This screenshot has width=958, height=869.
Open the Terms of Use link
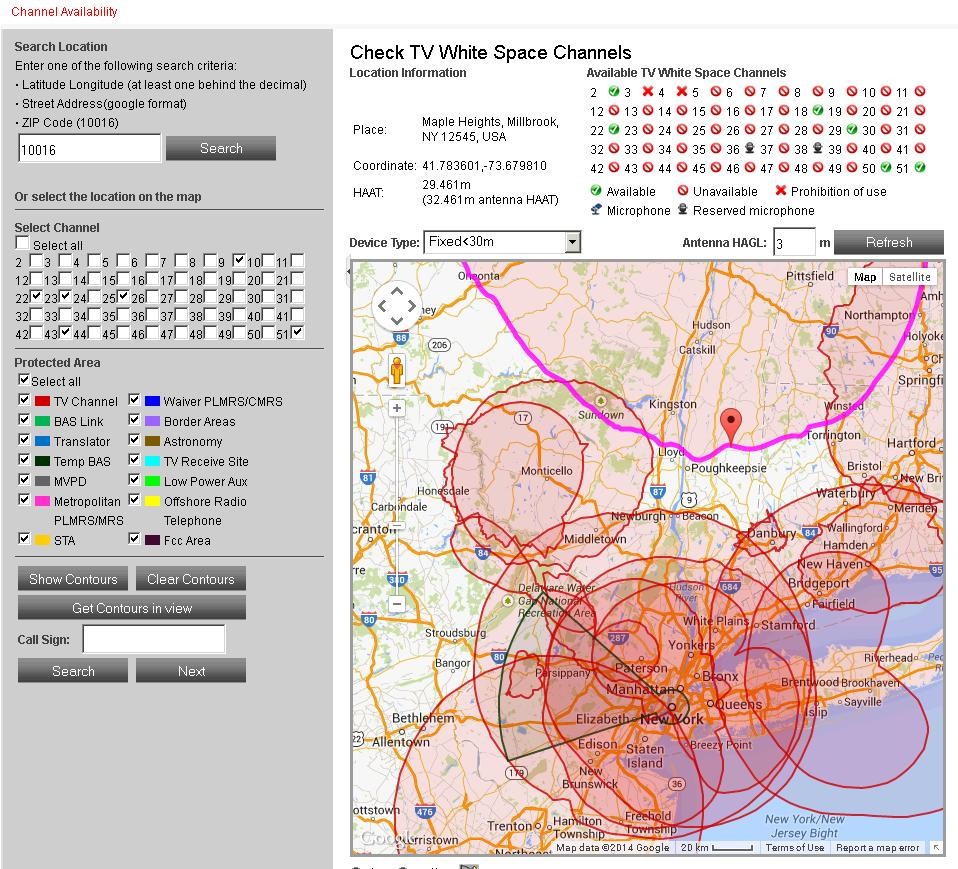(794, 848)
